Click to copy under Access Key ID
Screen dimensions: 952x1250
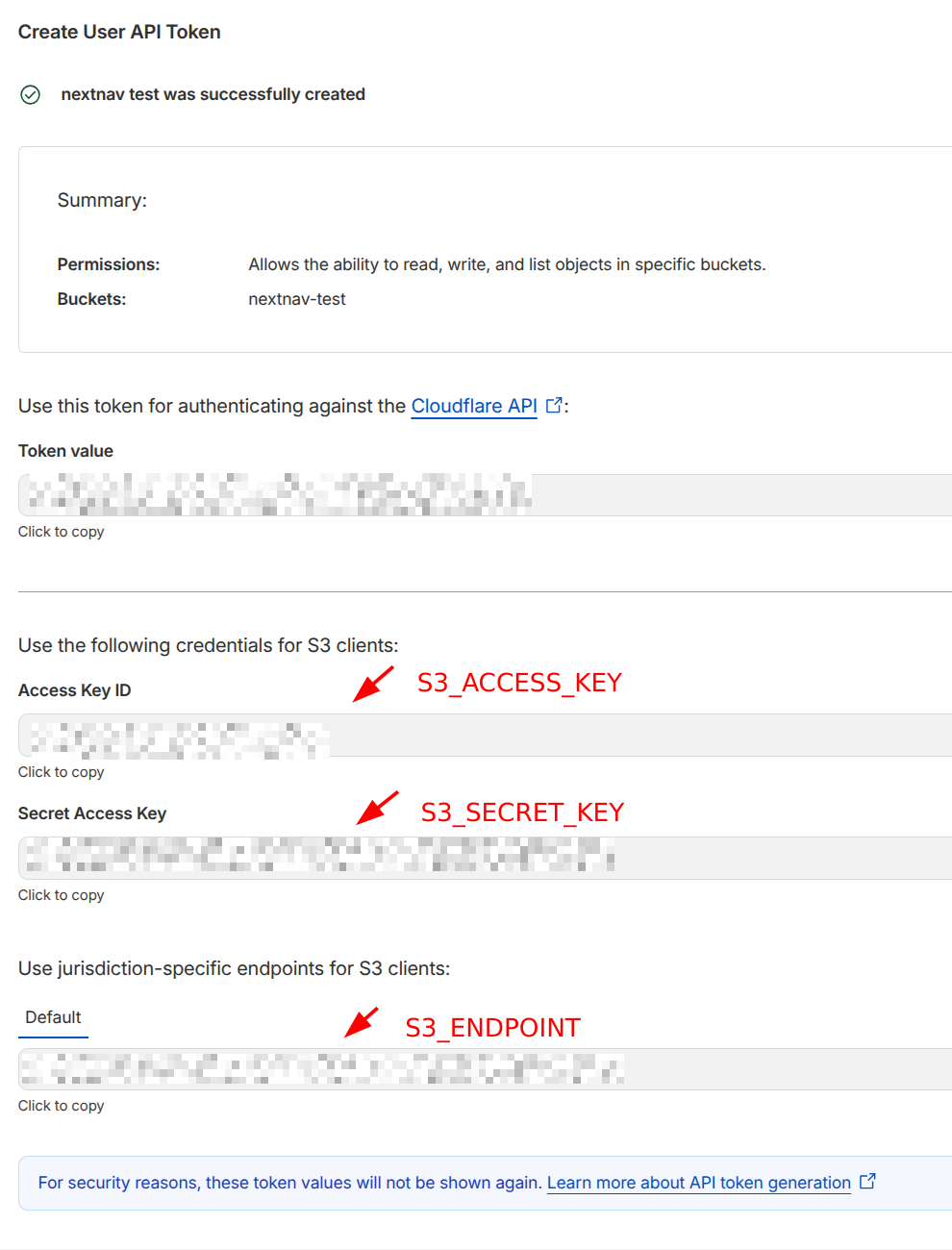point(61,772)
